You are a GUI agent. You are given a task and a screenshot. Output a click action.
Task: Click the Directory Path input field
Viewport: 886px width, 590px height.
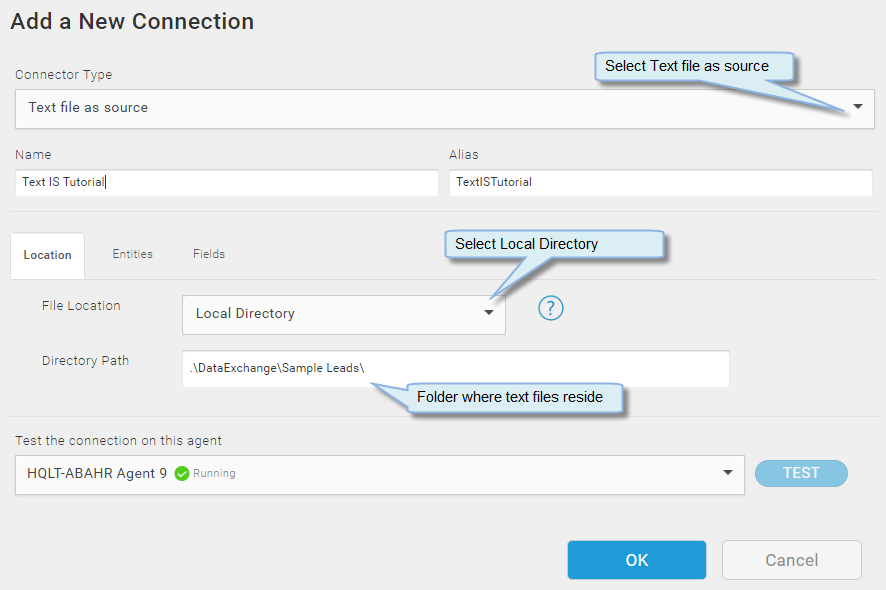tap(455, 368)
